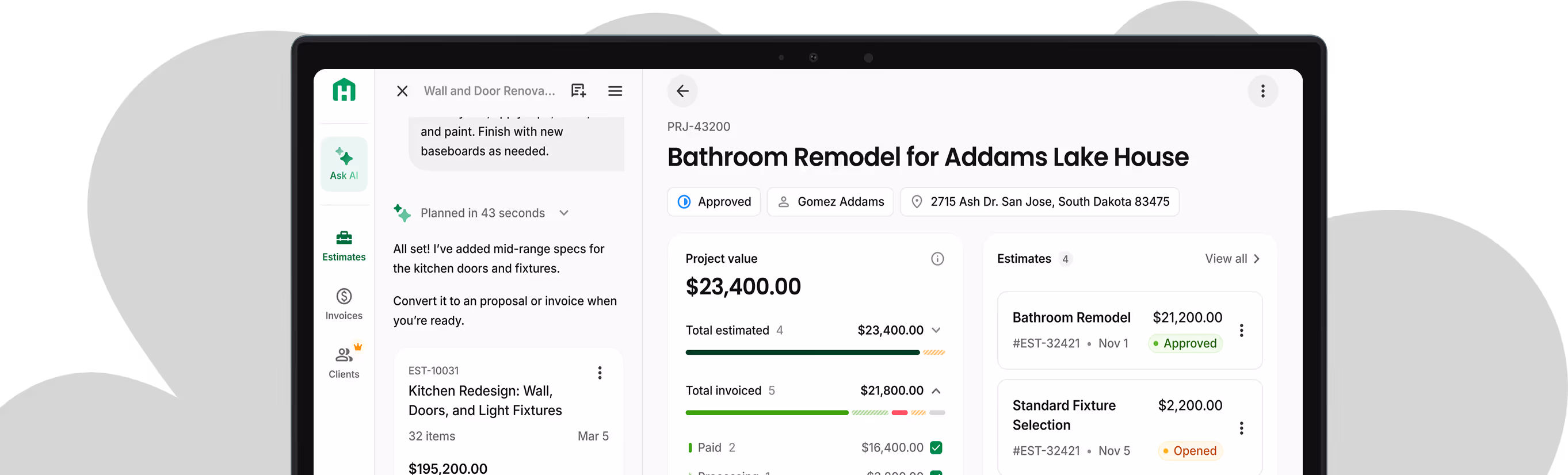Click the Approved badge on Bathroom Remodel

click(1185, 344)
